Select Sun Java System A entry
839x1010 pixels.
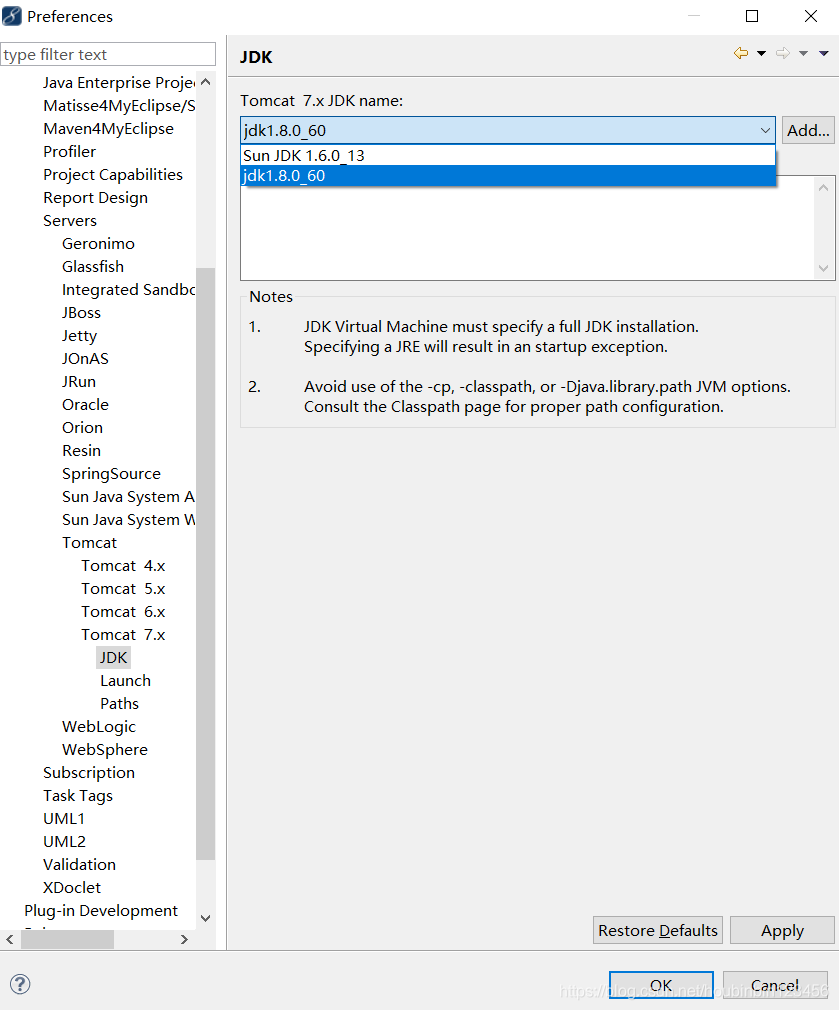tap(127, 497)
